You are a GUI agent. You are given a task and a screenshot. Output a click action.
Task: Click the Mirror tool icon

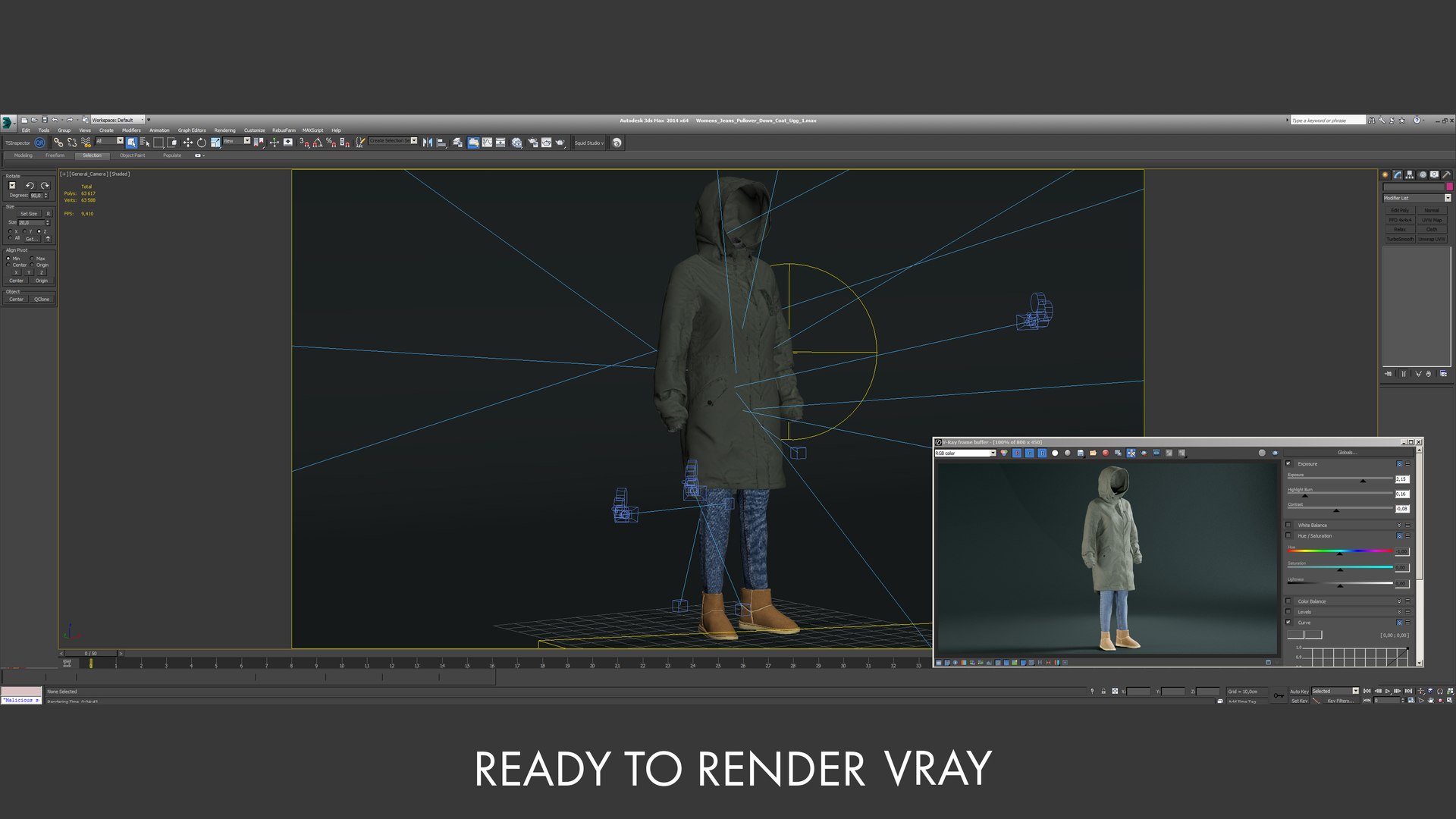pyautogui.click(x=427, y=142)
